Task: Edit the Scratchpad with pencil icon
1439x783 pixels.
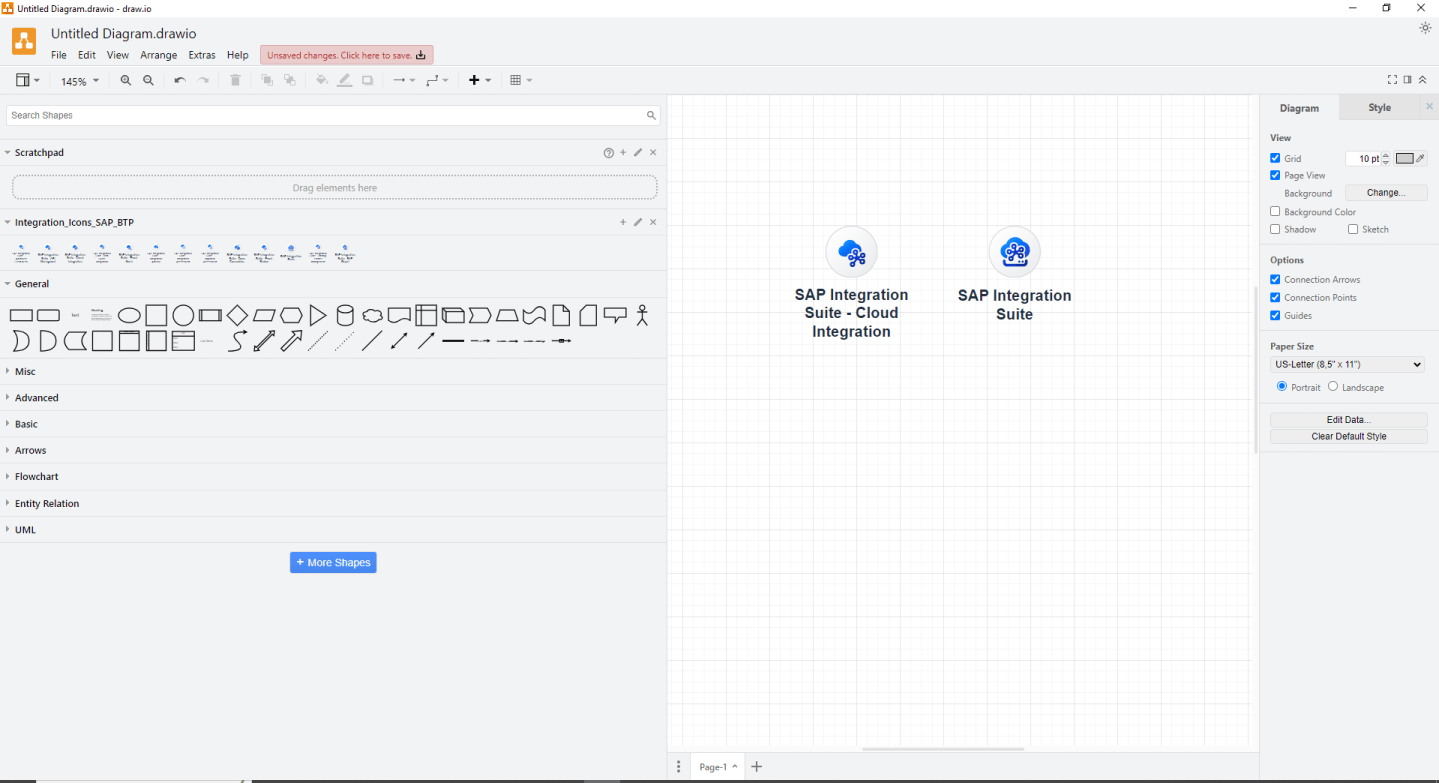Action: coord(638,153)
